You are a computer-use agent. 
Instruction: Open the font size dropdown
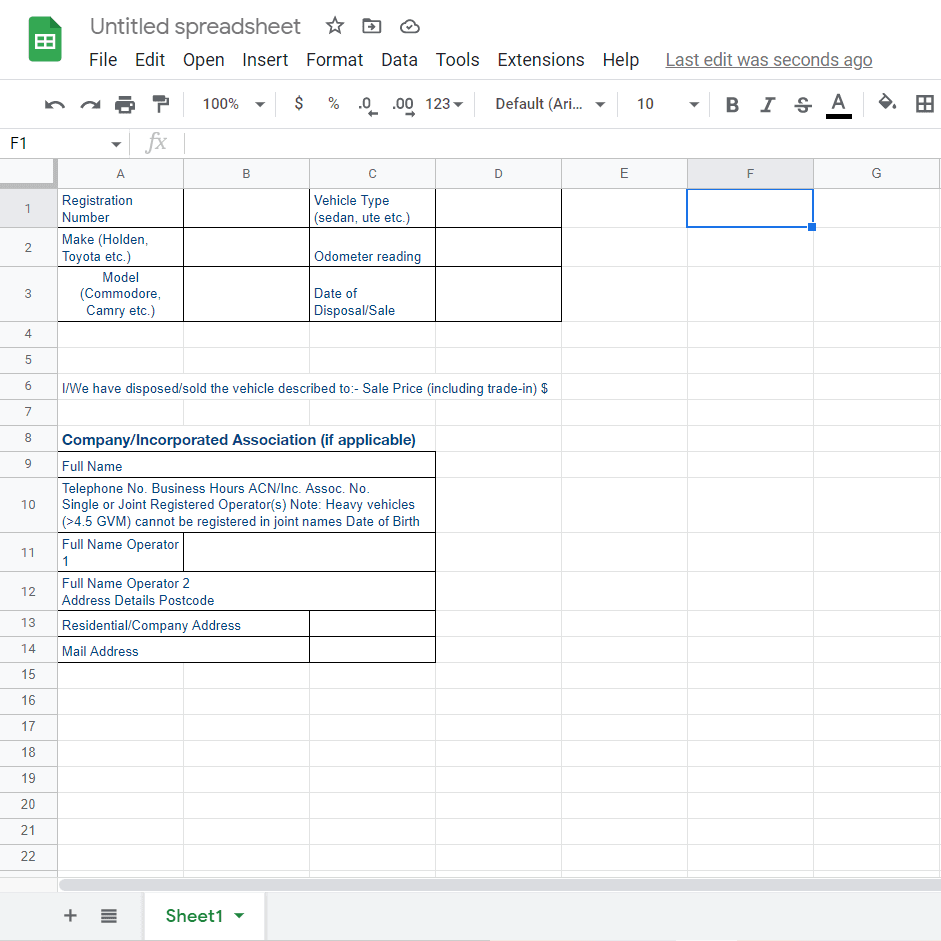point(667,104)
